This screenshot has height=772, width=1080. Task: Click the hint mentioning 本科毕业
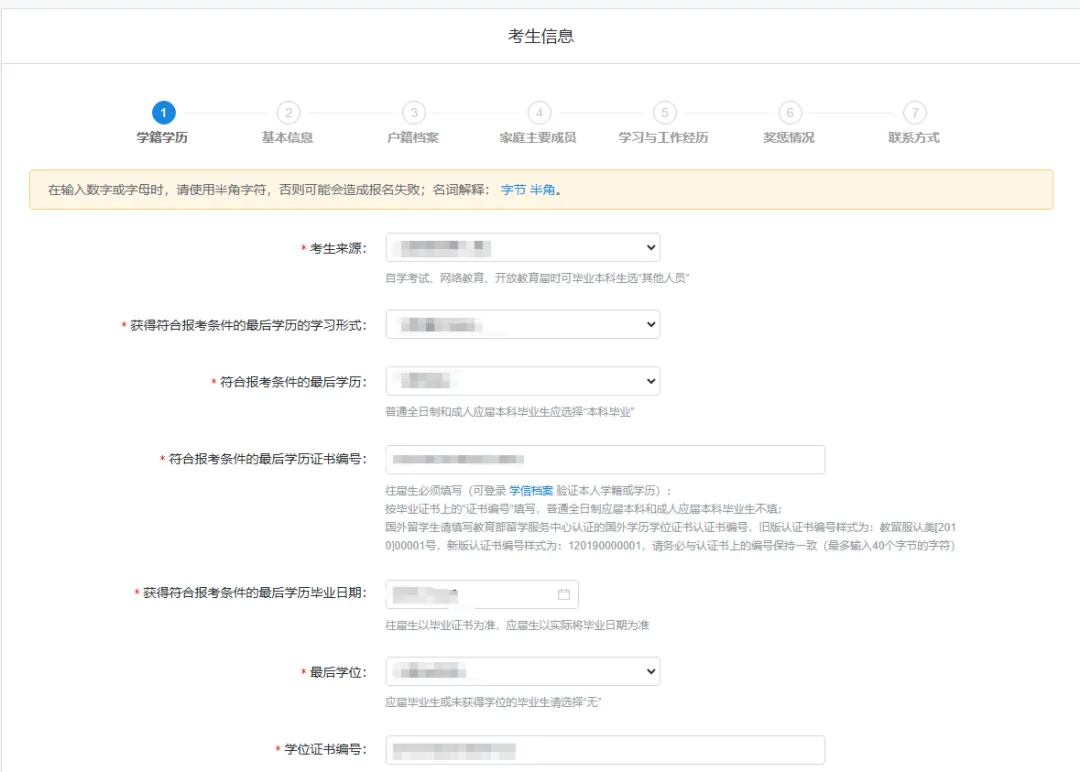pyautogui.click(x=510, y=412)
